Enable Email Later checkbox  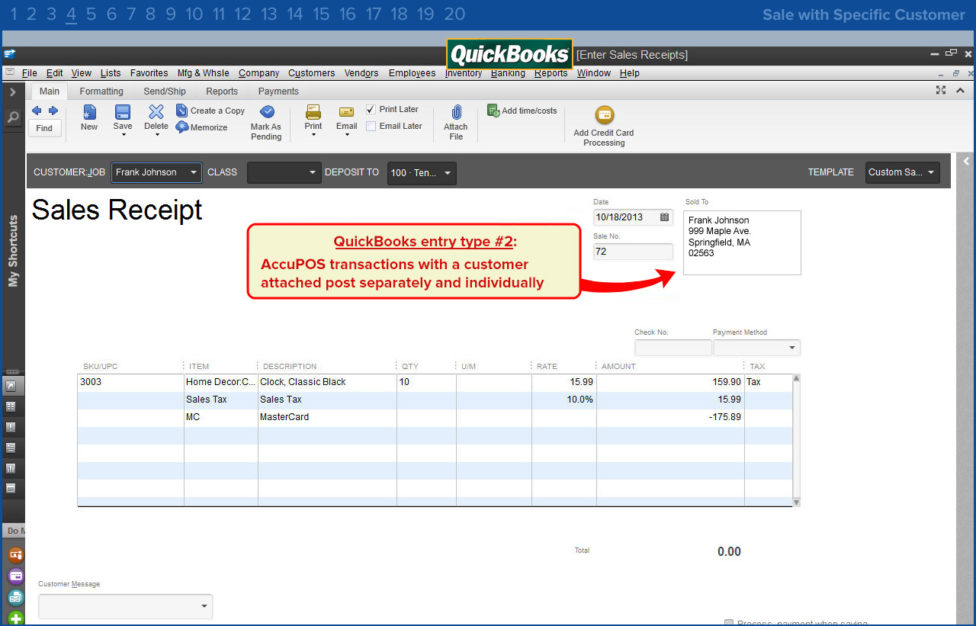(x=371, y=126)
